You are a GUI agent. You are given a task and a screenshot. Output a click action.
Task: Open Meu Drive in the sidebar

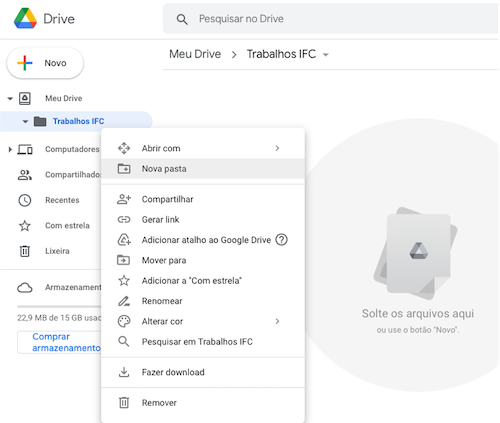tap(64, 98)
